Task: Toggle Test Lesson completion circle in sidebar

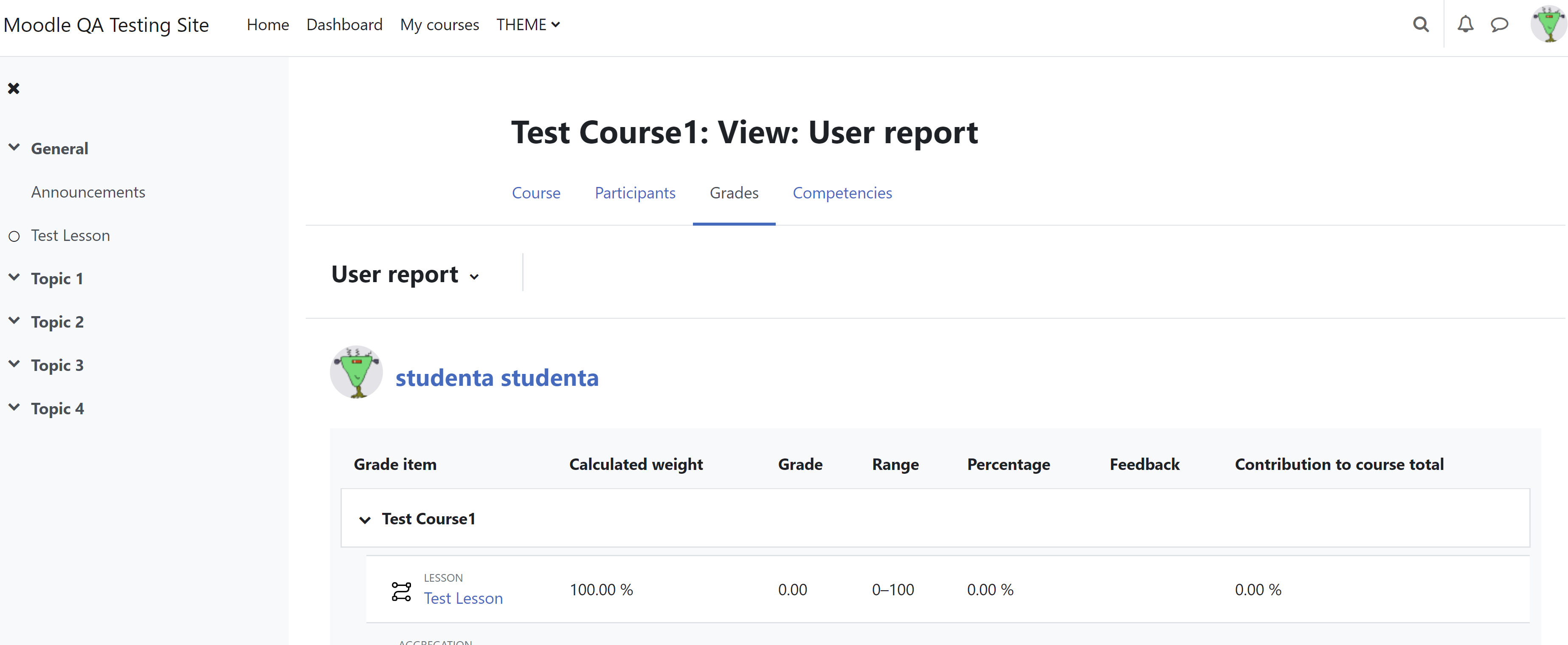Action: click(14, 236)
